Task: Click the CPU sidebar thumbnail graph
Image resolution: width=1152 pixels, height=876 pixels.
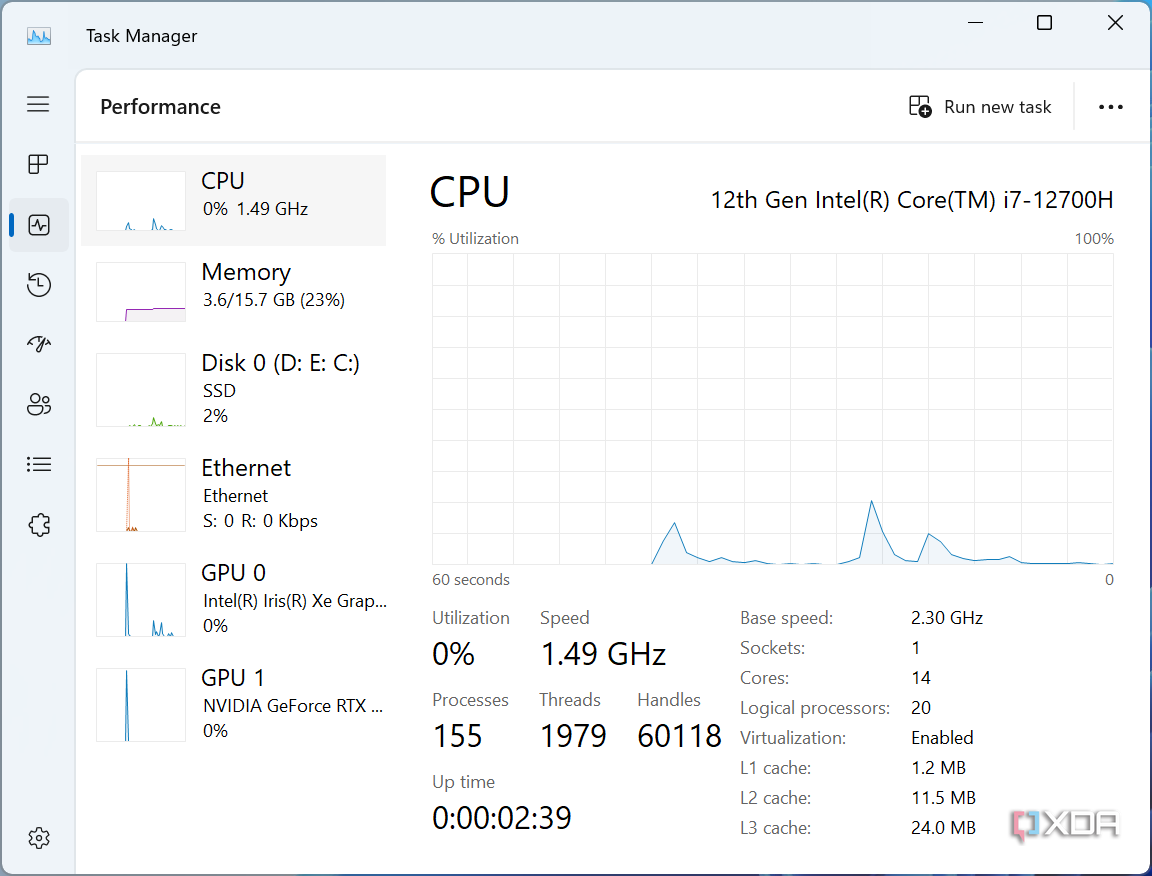Action: pyautogui.click(x=140, y=200)
